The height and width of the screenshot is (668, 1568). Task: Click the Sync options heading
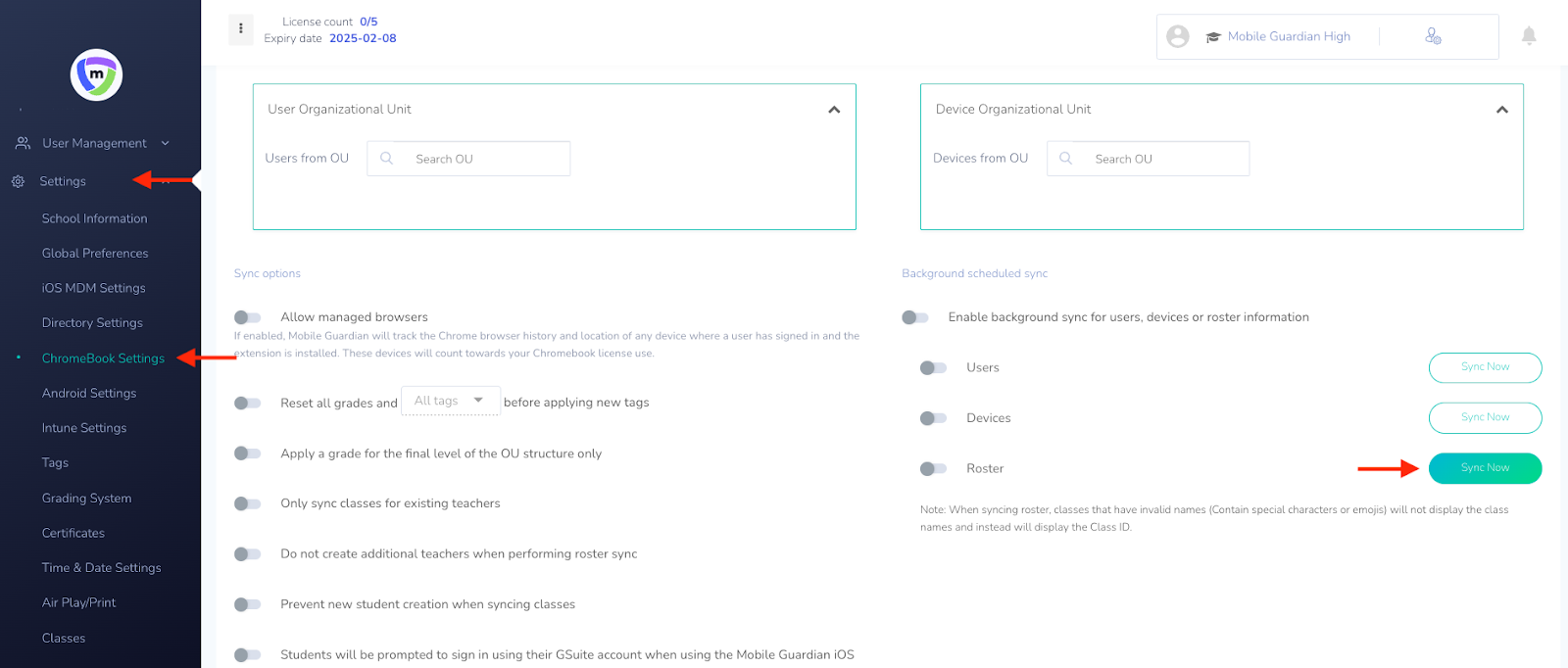point(268,273)
